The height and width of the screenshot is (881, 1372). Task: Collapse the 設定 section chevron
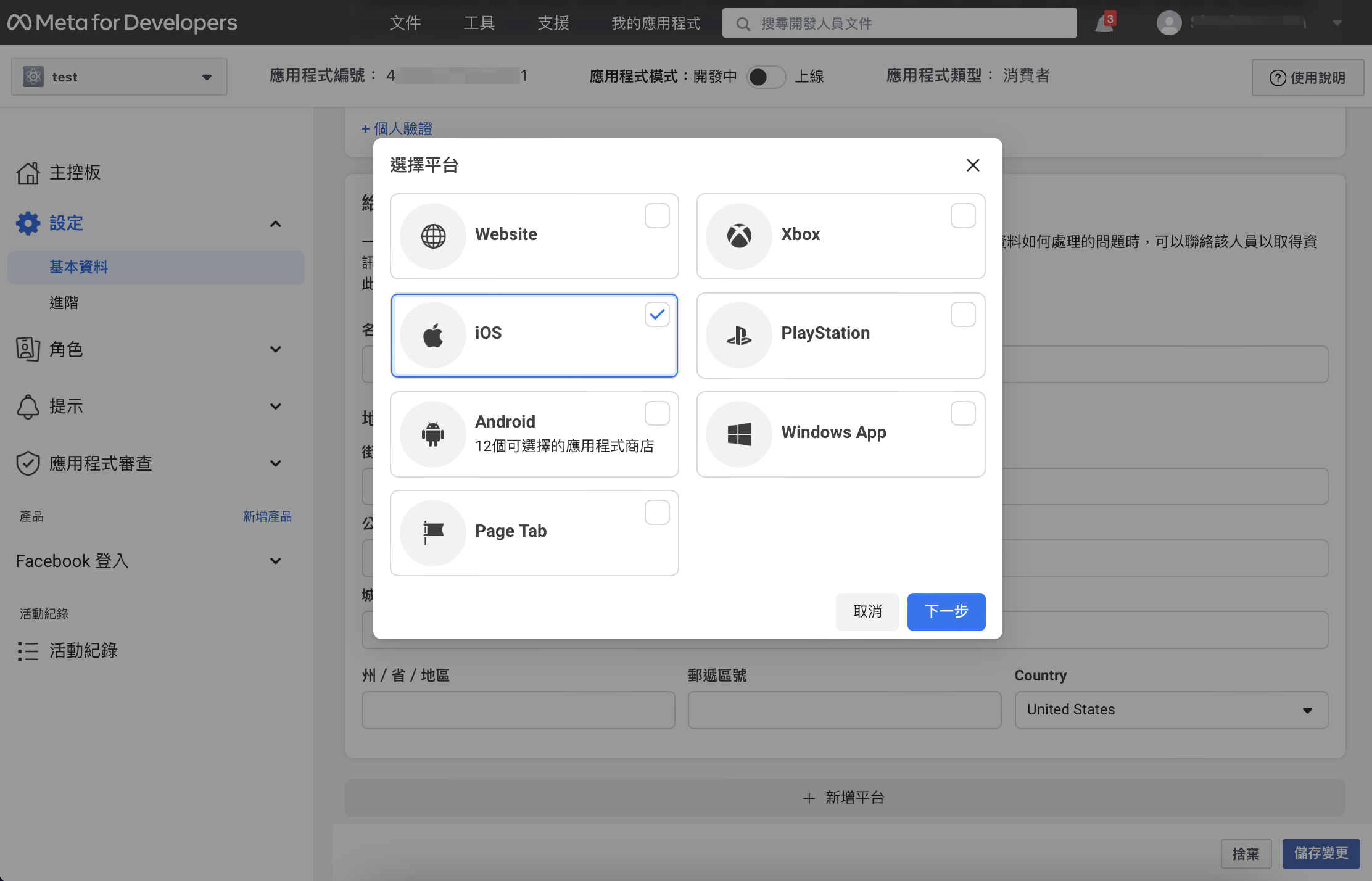[x=276, y=224]
